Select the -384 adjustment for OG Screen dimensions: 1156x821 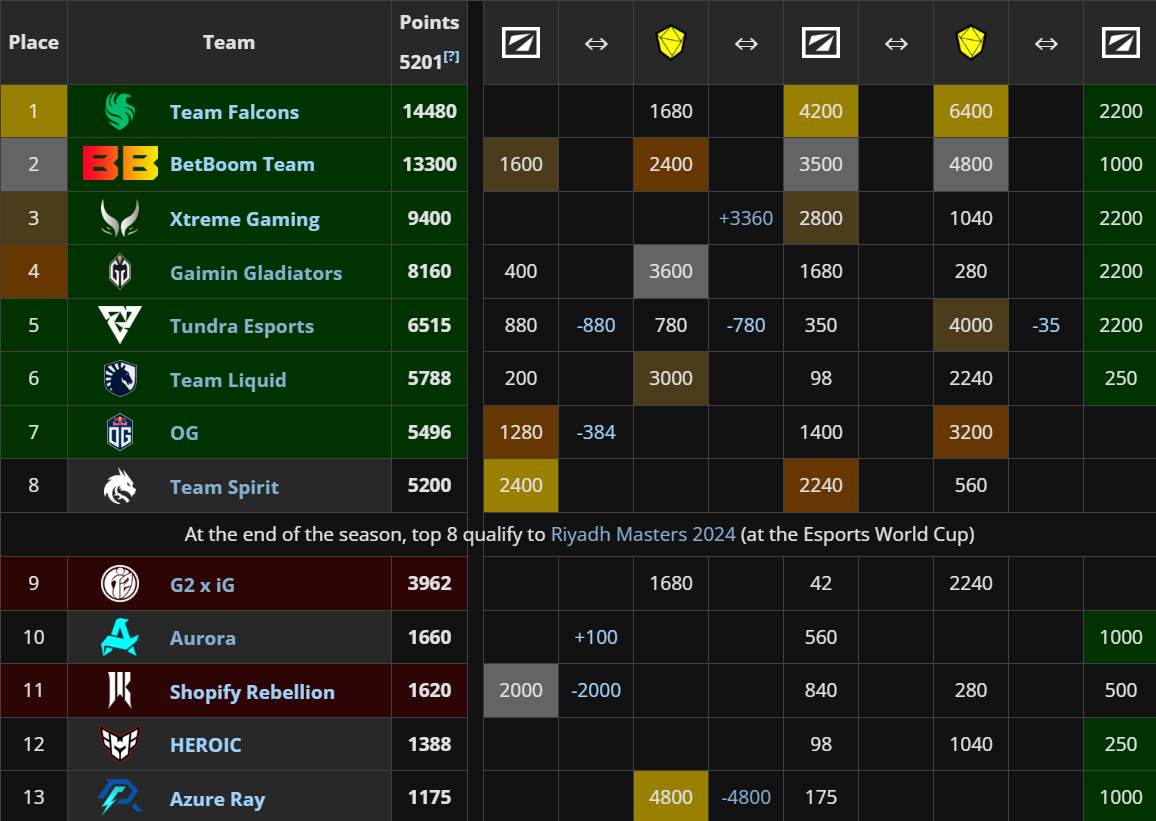pyautogui.click(x=596, y=432)
